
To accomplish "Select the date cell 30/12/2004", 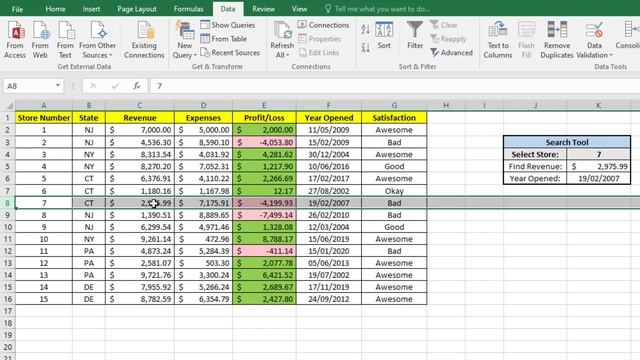I will click(x=329, y=155).
